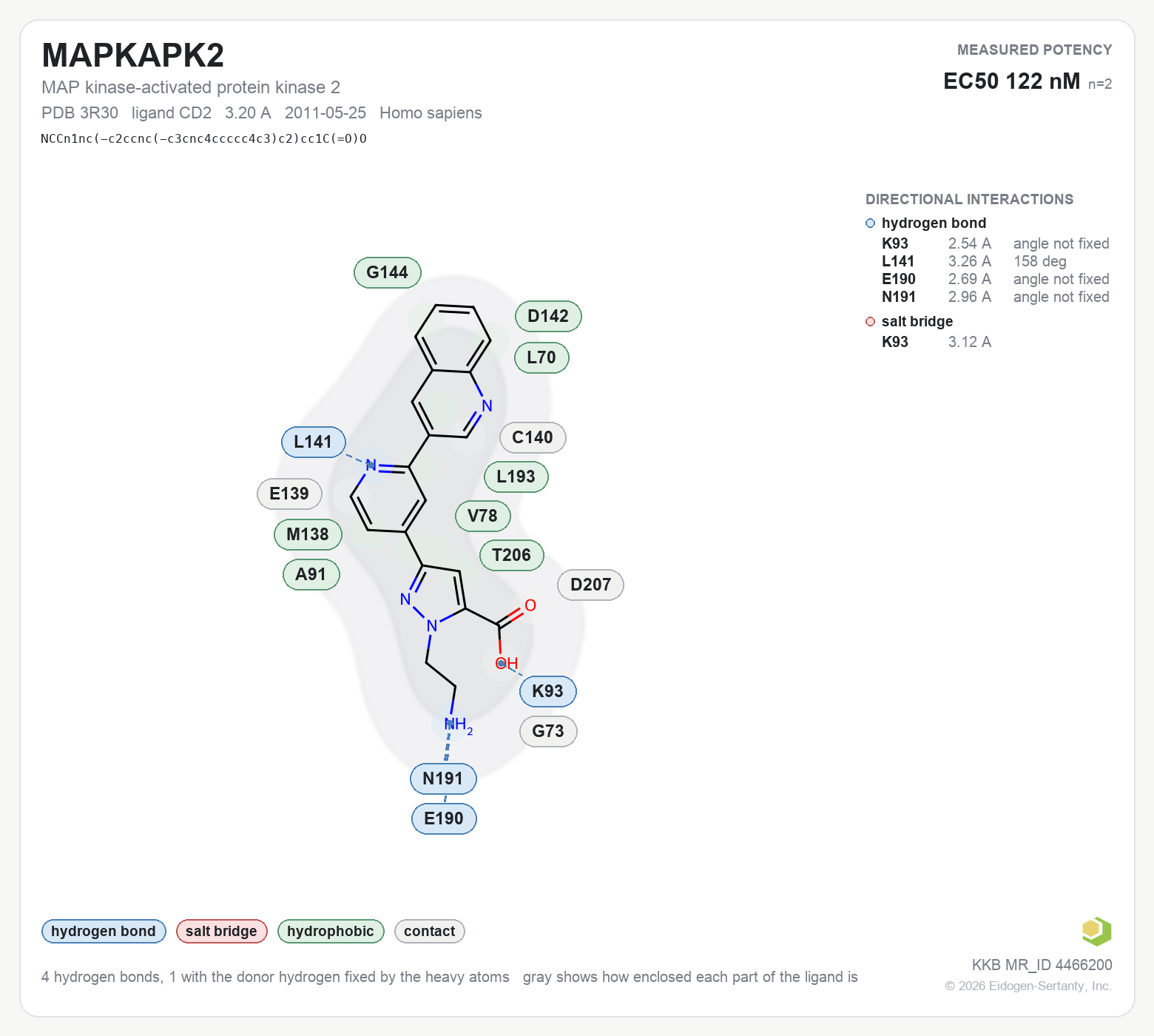Click the carbonyl O atom
Viewport: 1154px width, 1036px height.
click(530, 605)
